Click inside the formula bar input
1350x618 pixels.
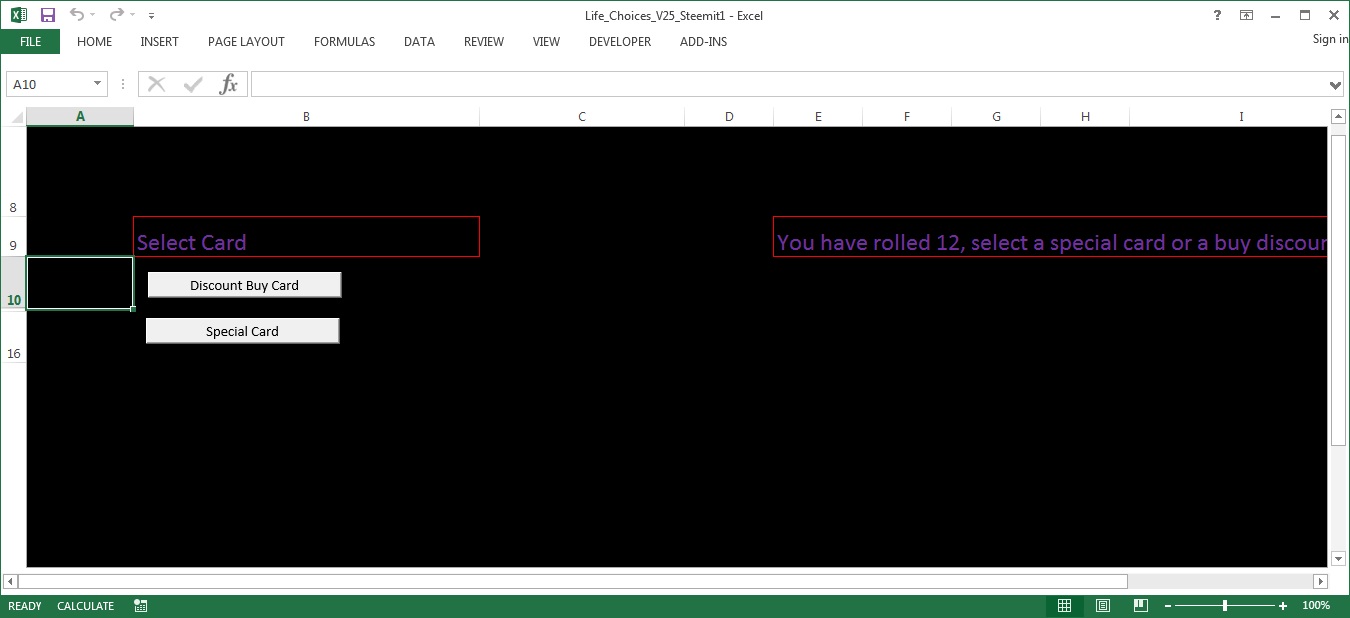coord(788,84)
